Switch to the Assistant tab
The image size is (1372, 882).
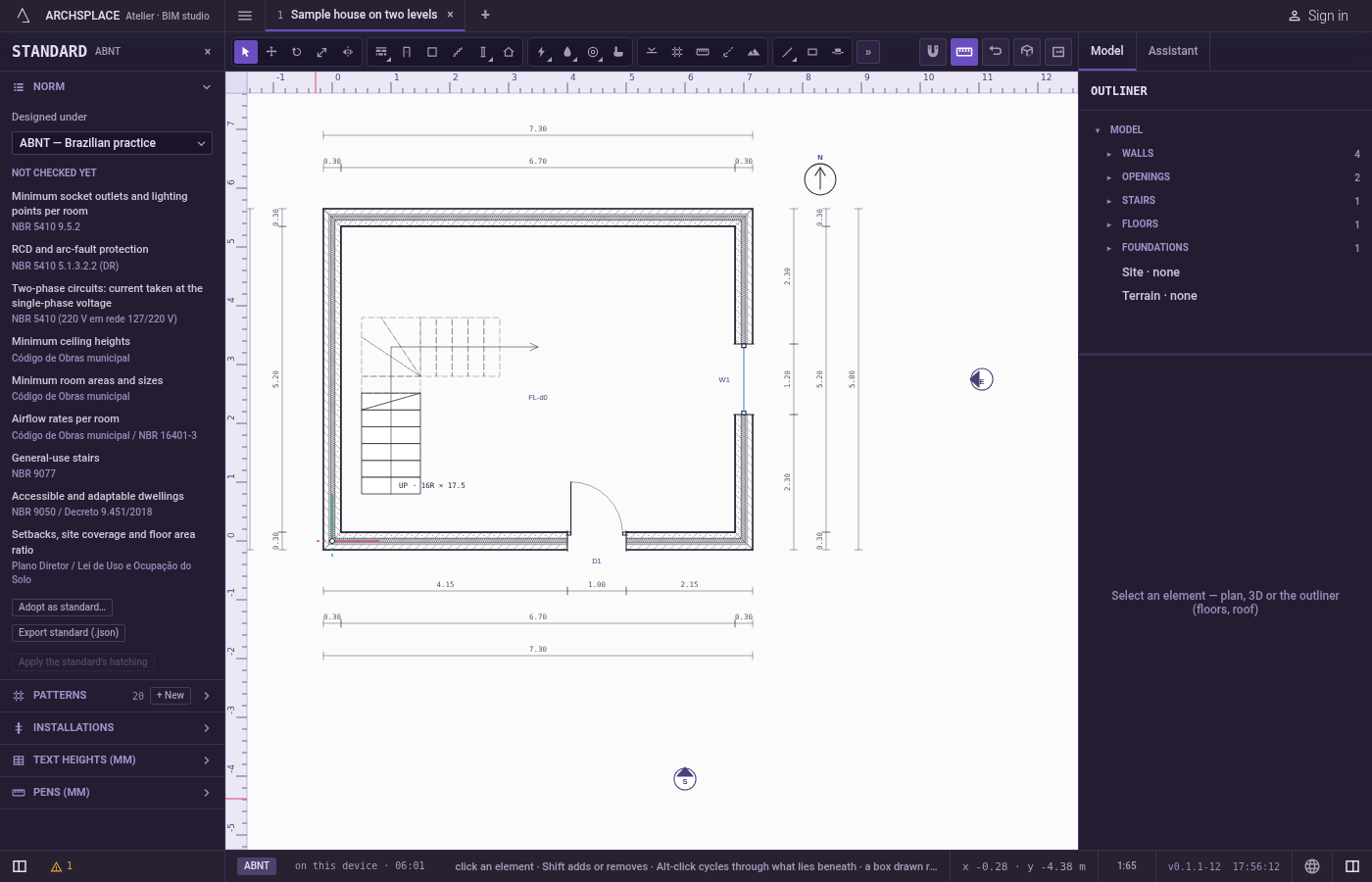1173,51
